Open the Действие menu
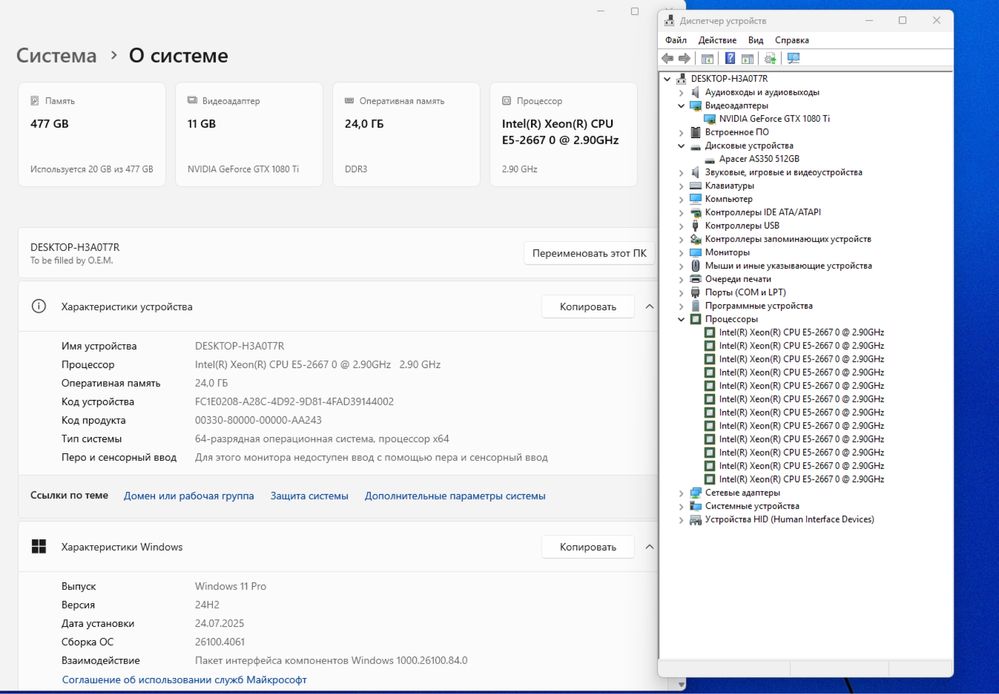The width and height of the screenshot is (999, 694). pos(717,40)
